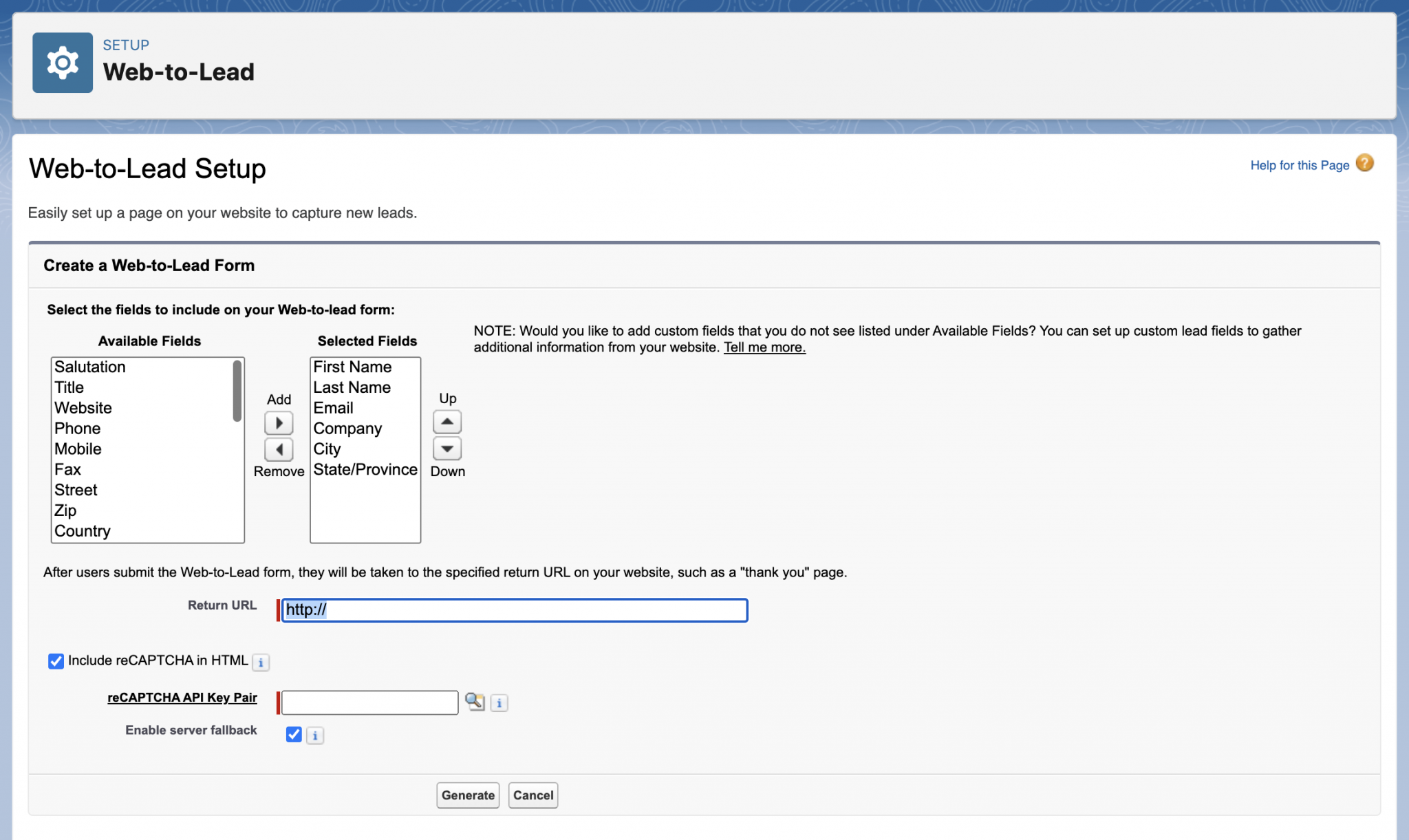This screenshot has width=1409, height=840.
Task: Click the info icon beside Enable server fallback
Action: pos(315,735)
